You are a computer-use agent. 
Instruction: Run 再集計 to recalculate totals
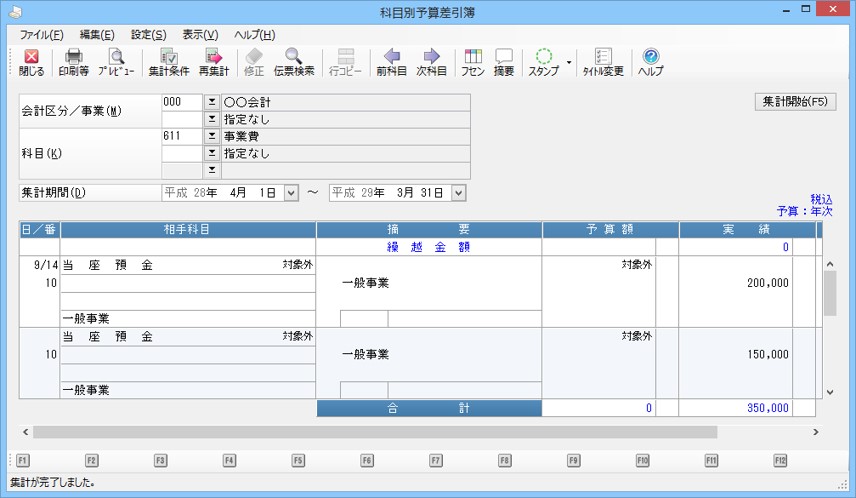click(213, 62)
